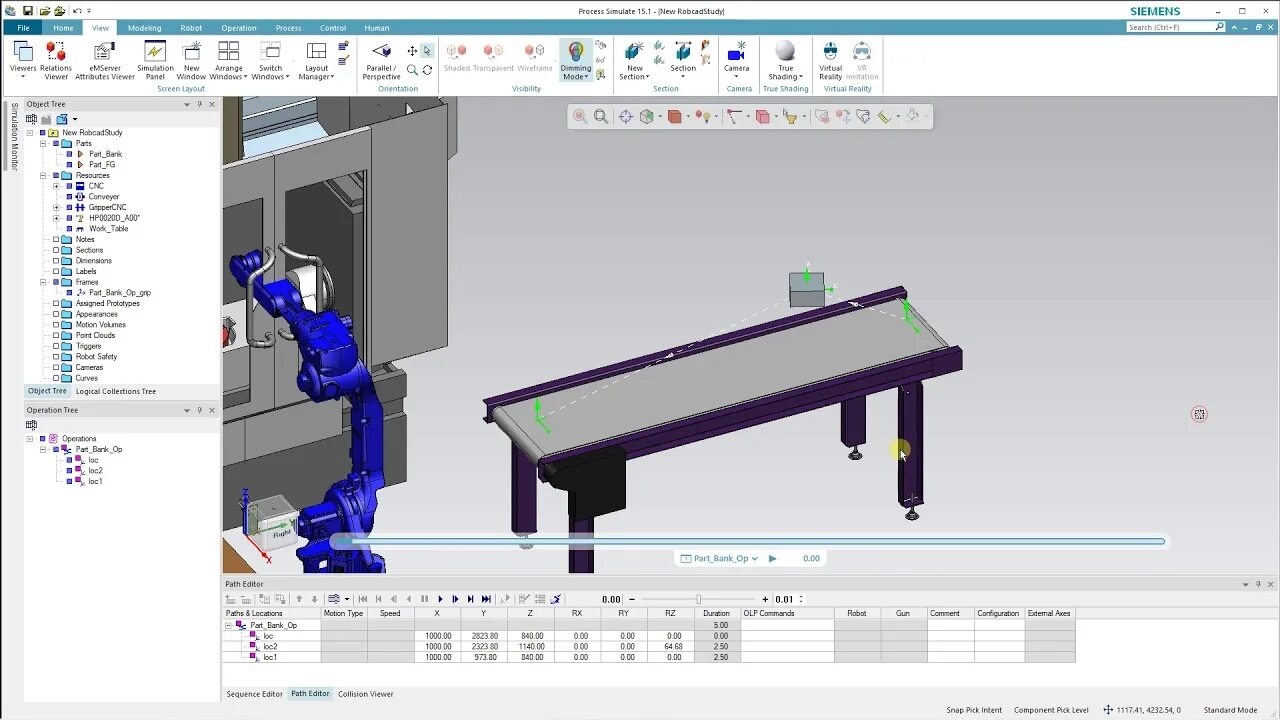The image size is (1280, 720).
Task: Collapse the Resources folder in Object Tree
Action: 43,175
